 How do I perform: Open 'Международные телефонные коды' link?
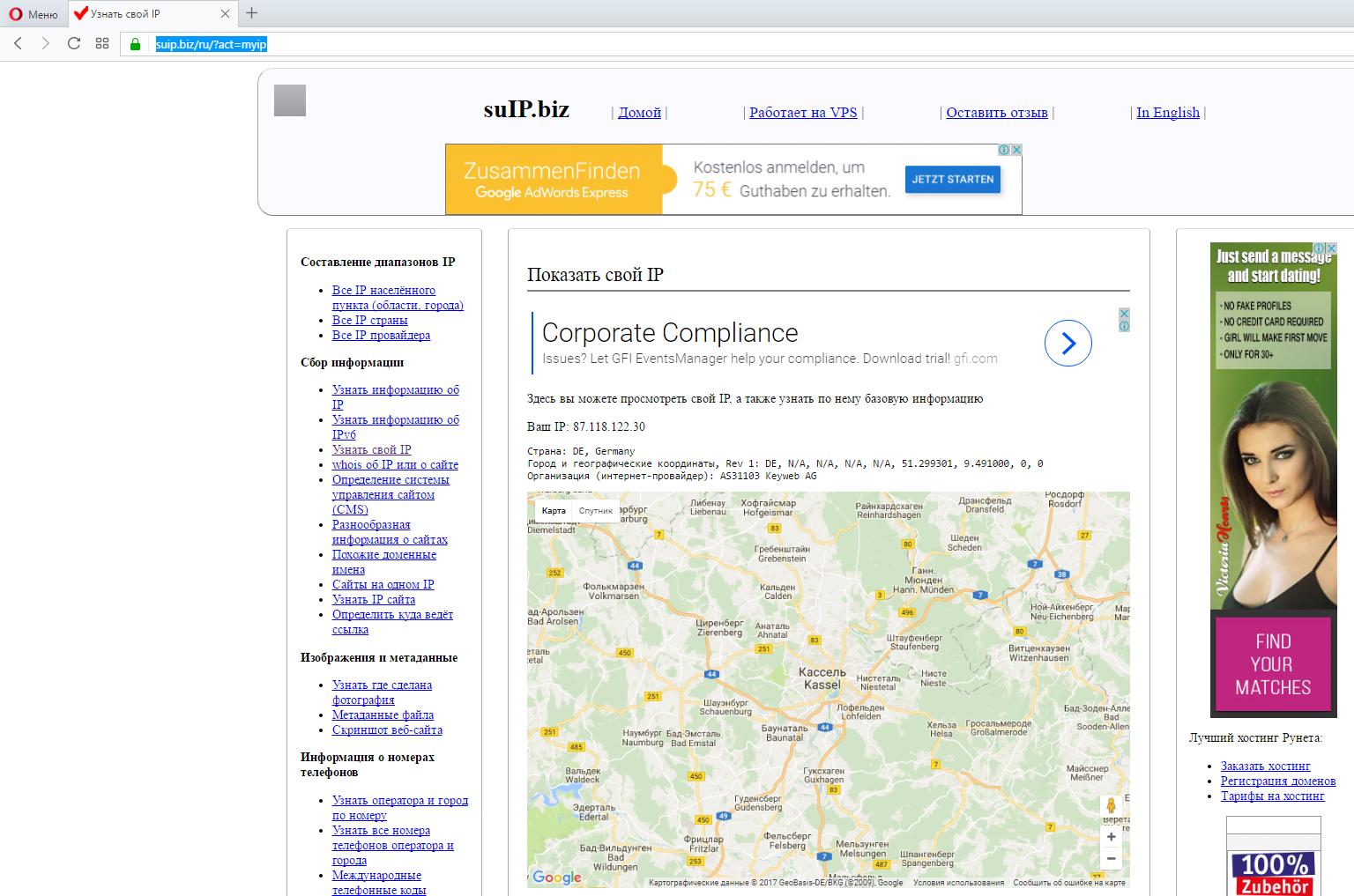(x=379, y=882)
